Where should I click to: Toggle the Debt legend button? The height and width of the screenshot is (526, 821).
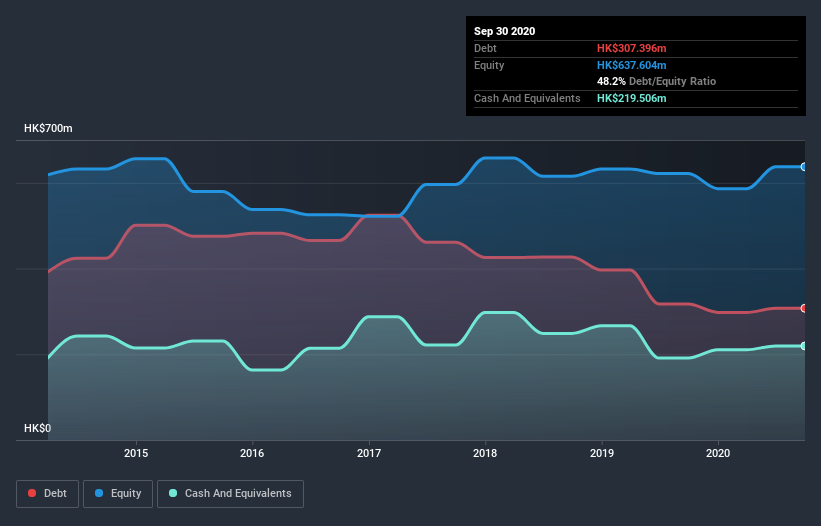tap(47, 494)
